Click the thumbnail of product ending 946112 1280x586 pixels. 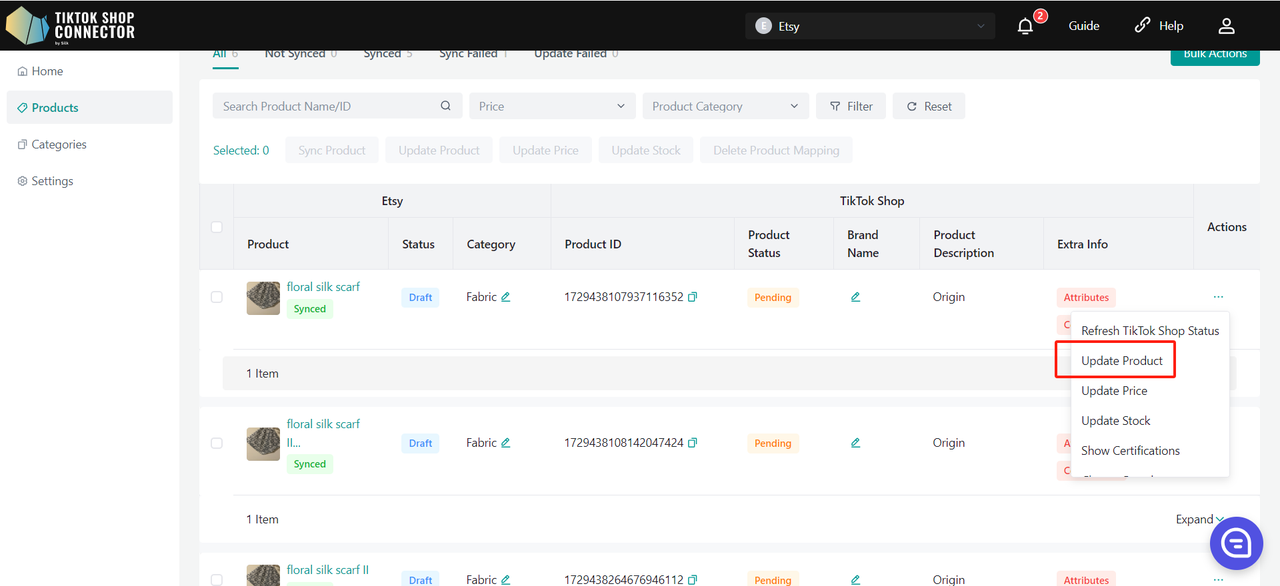point(263,576)
